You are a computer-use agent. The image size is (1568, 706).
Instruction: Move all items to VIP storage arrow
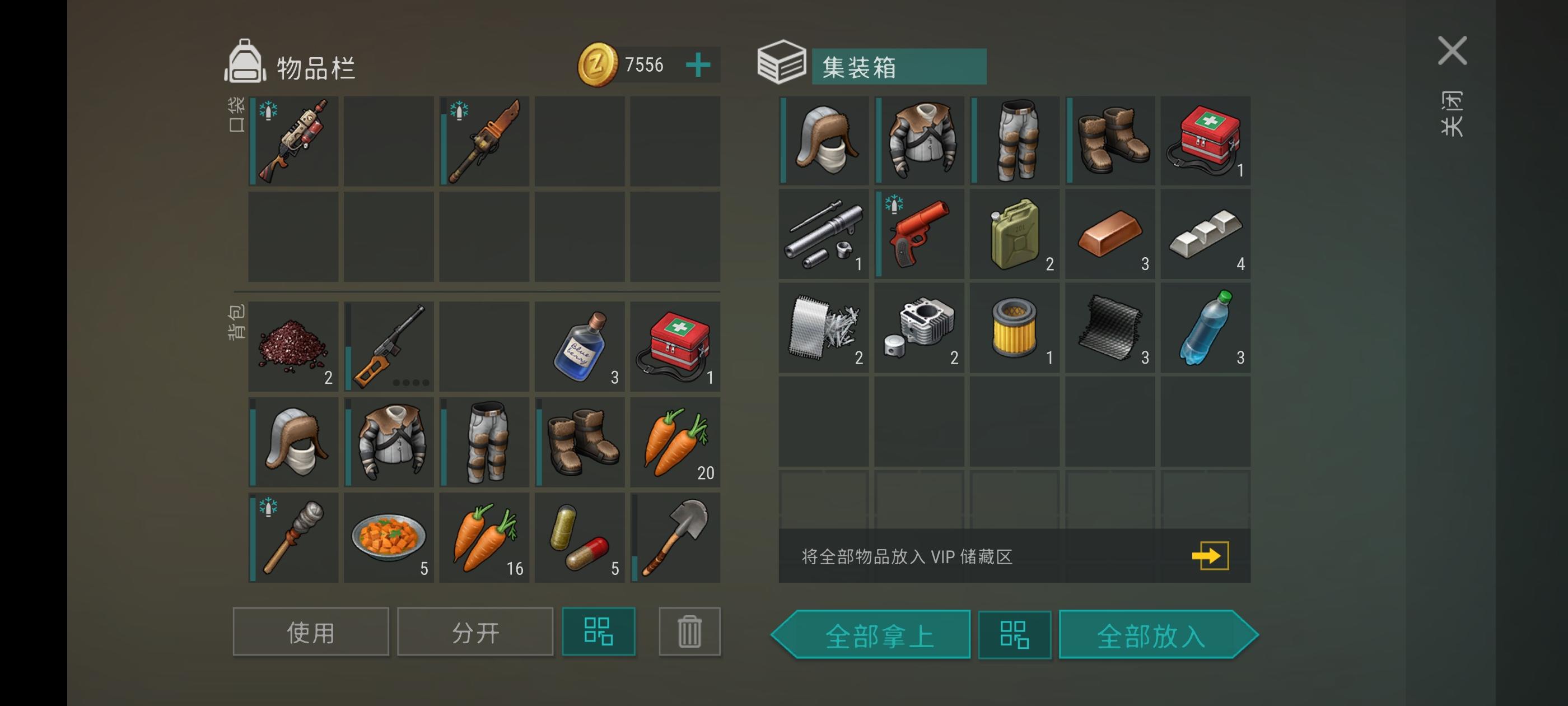pos(1210,556)
